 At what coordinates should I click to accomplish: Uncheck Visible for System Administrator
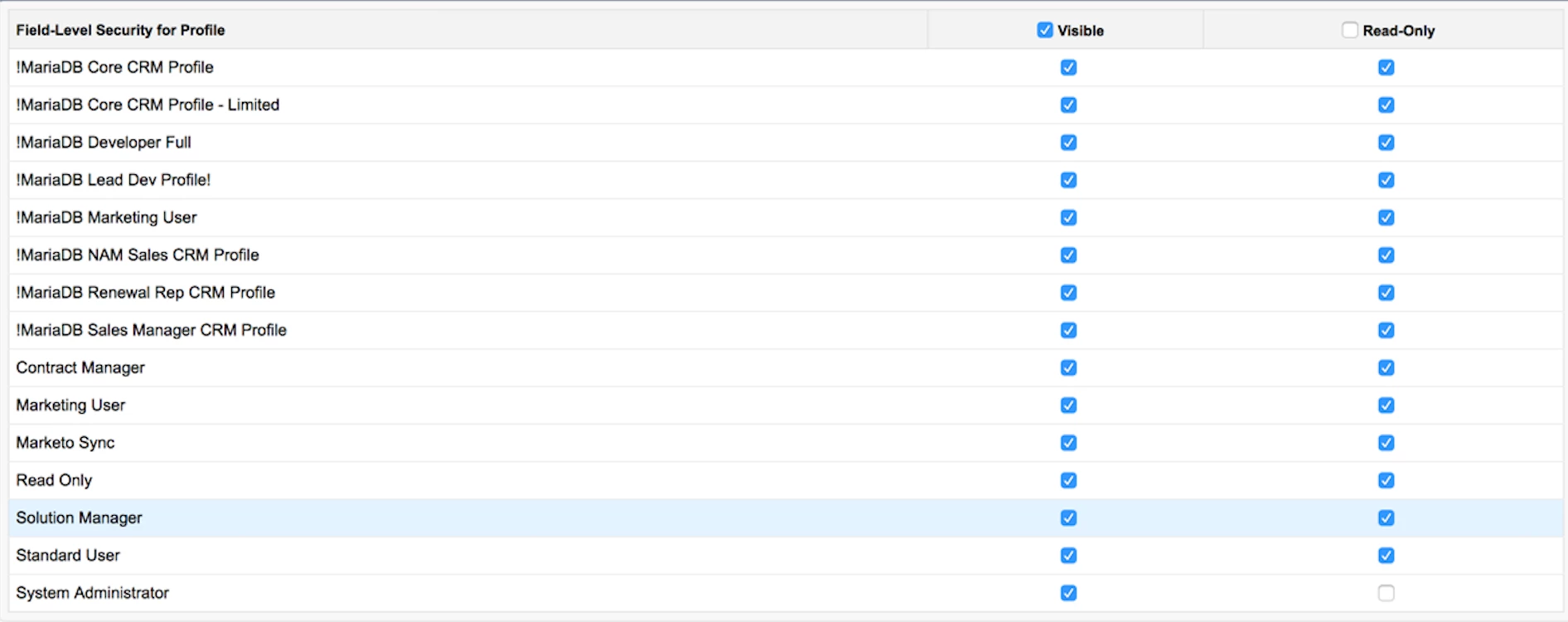coord(1069,593)
